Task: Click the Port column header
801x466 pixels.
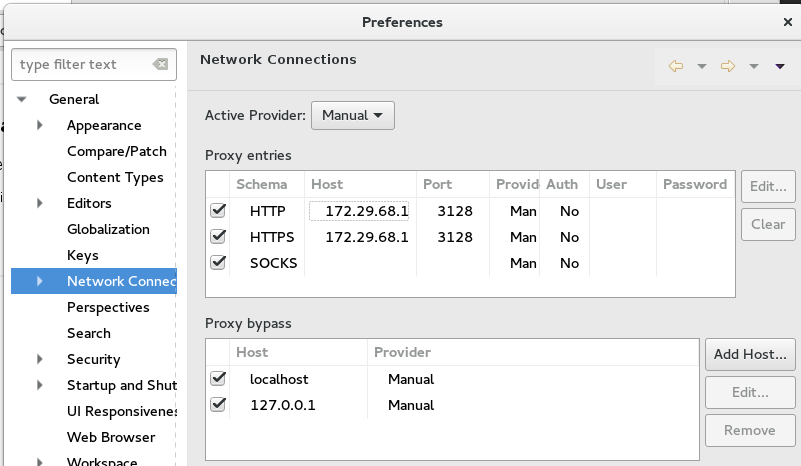Action: point(453,184)
